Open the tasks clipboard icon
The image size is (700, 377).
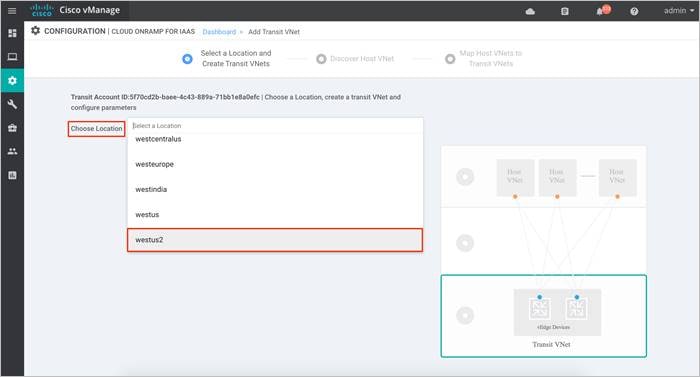click(x=565, y=12)
